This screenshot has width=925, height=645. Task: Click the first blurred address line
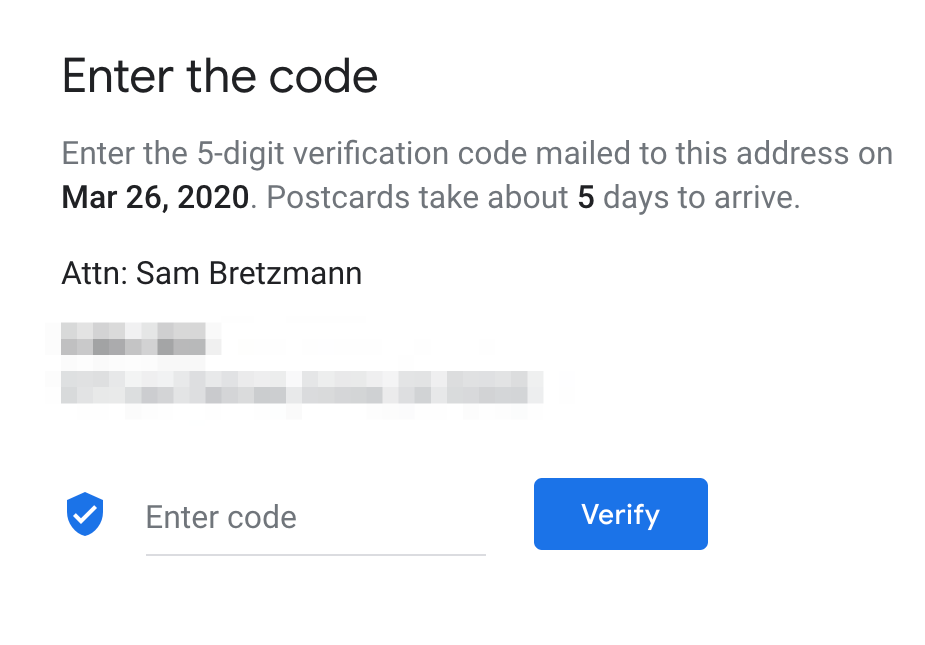(133, 338)
